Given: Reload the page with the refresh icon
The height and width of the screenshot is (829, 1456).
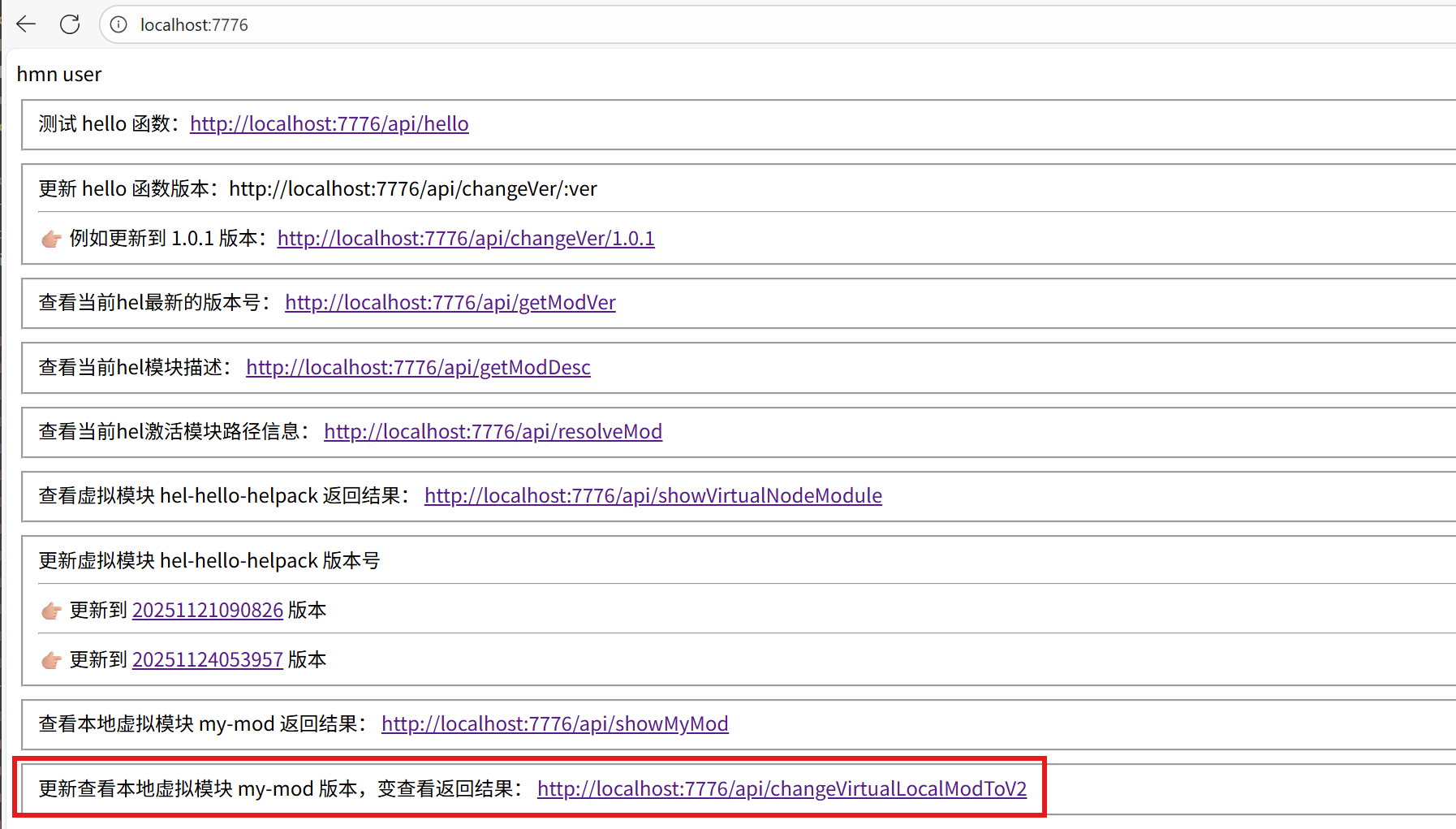Looking at the screenshot, I should pos(70,24).
